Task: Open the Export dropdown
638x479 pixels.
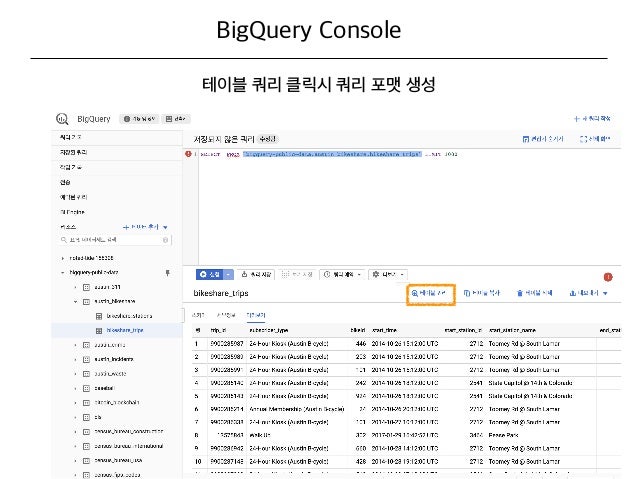Action: coord(588,293)
